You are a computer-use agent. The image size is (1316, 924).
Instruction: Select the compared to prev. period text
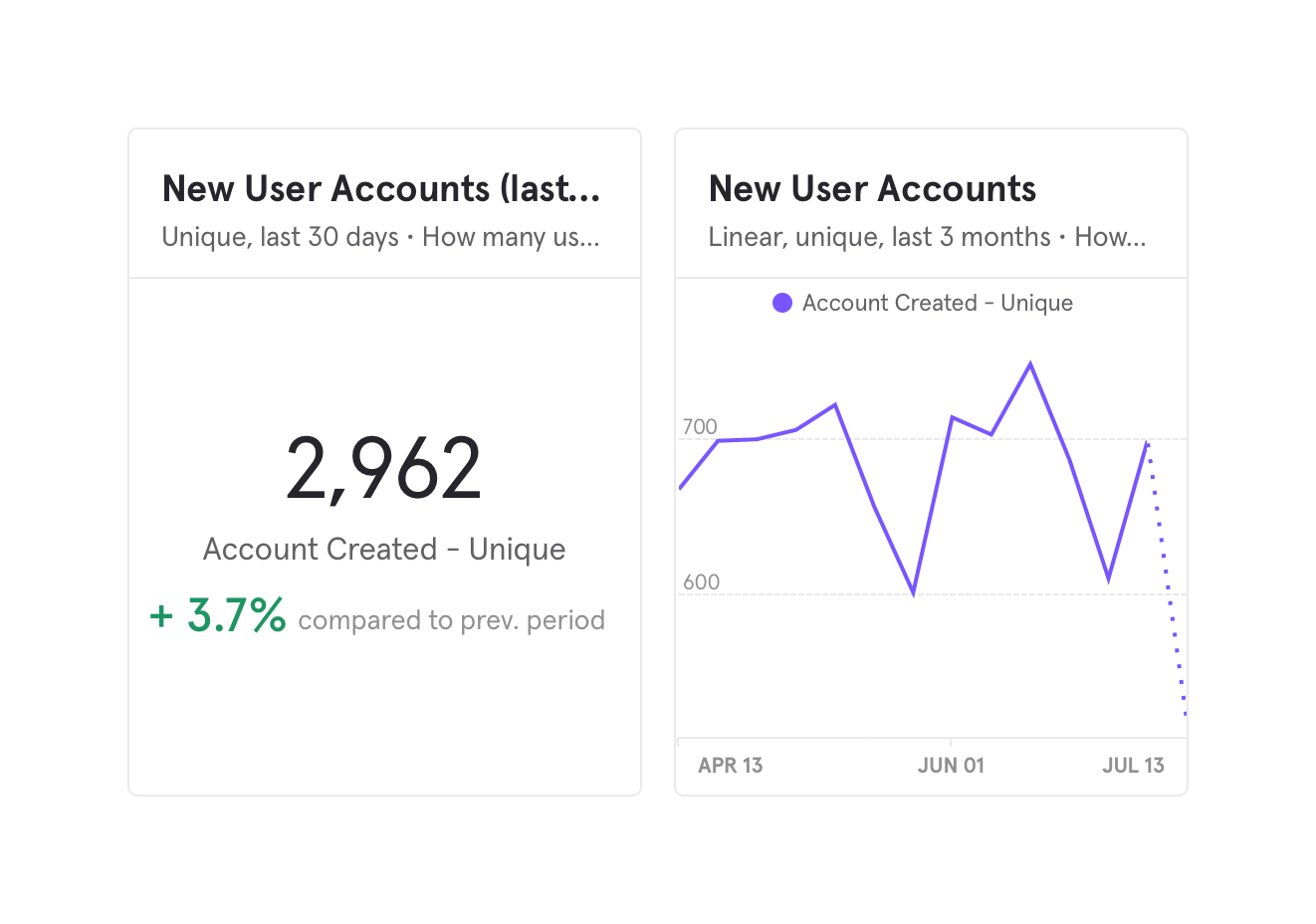click(451, 620)
